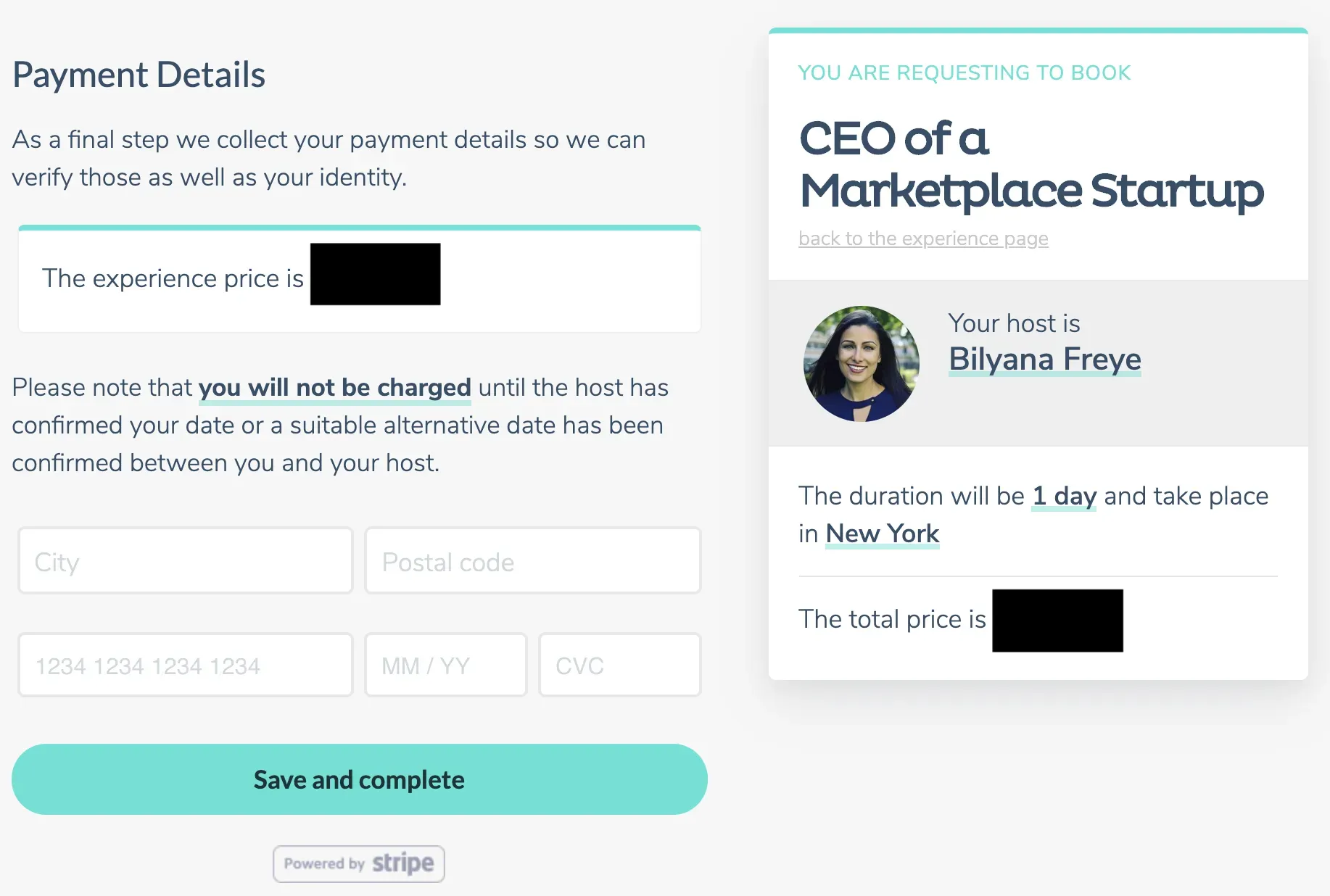Image resolution: width=1330 pixels, height=896 pixels.
Task: Click the highlighted "you will not be charged" text
Action: [334, 388]
